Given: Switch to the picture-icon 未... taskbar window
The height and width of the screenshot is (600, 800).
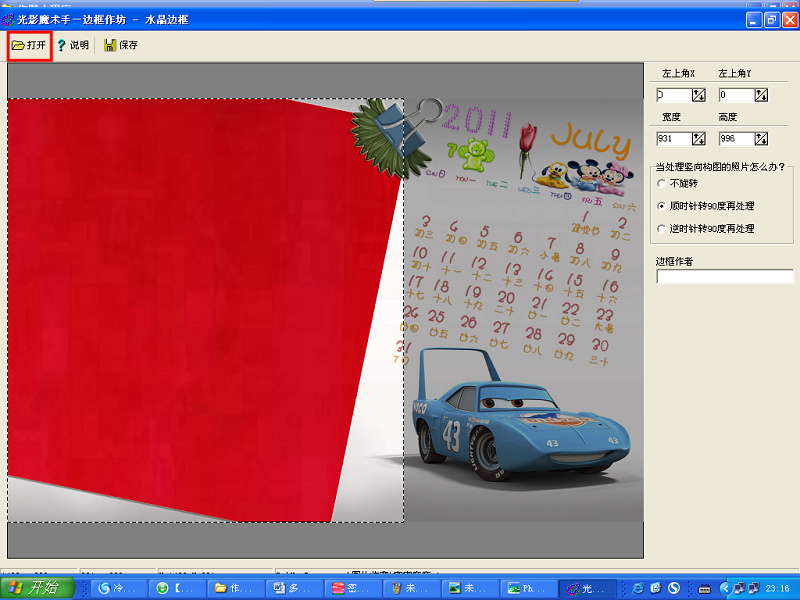Looking at the screenshot, I should (469, 588).
